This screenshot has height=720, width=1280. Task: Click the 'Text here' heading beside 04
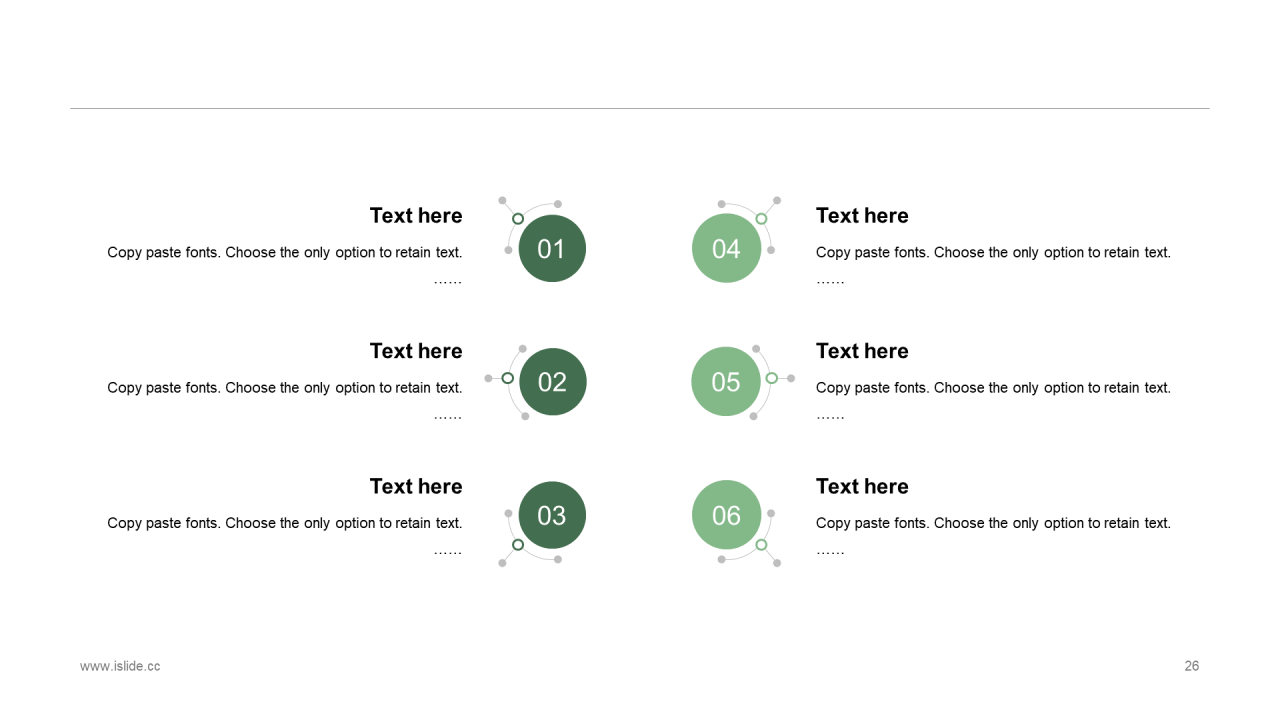862,216
